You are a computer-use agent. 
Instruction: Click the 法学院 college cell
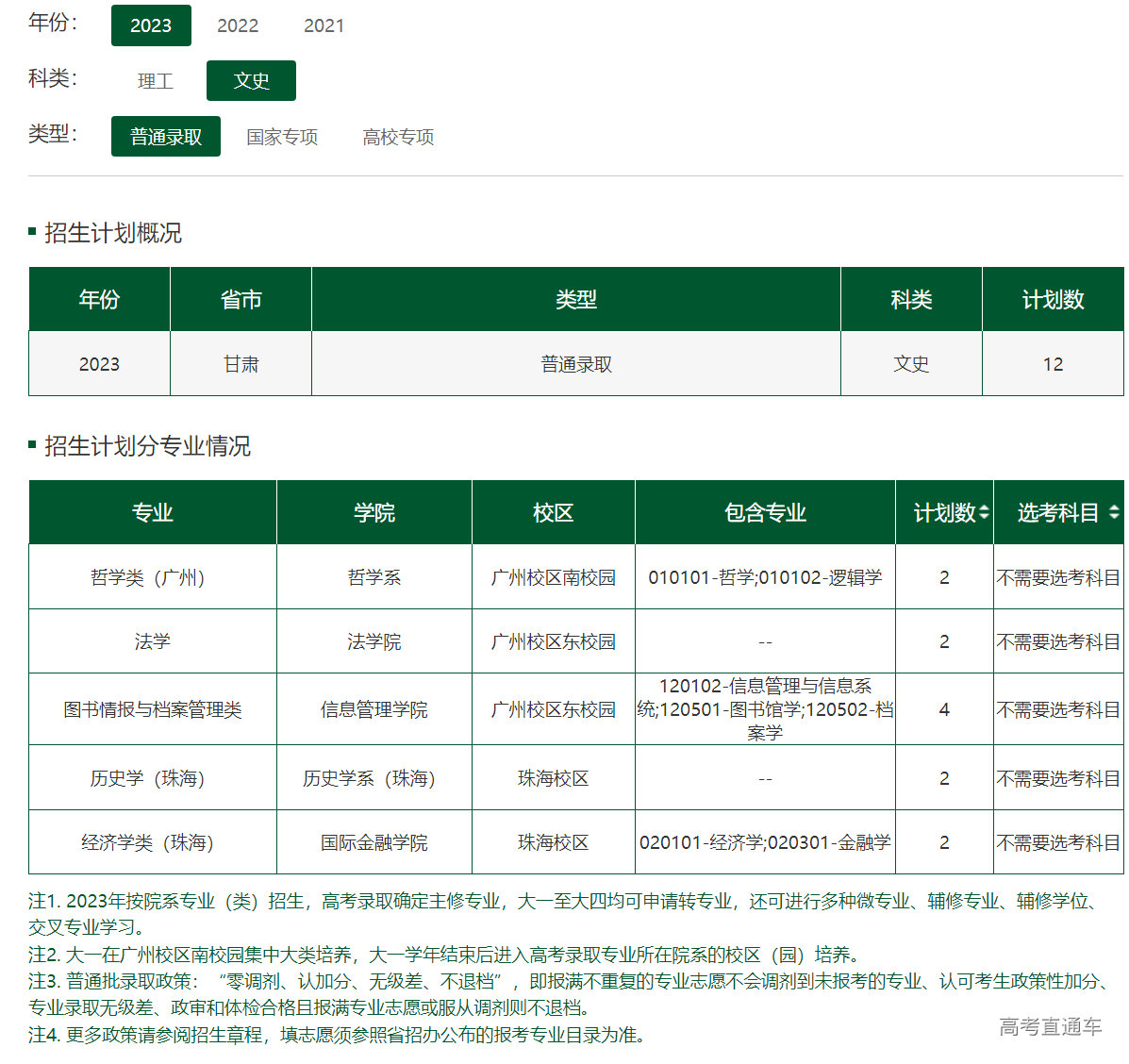tap(374, 641)
